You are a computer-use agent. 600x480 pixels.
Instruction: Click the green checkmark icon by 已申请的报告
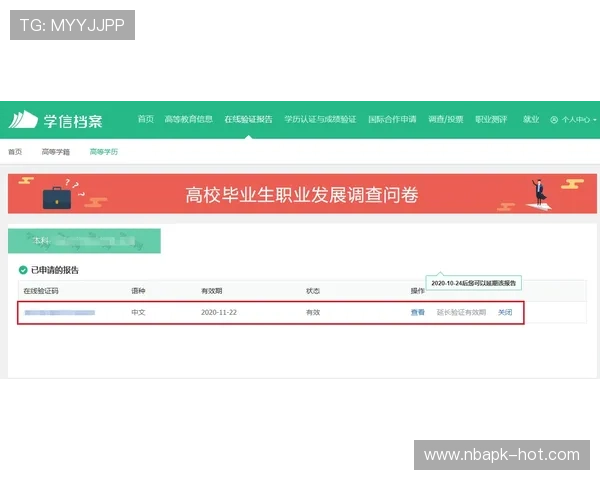pyautogui.click(x=23, y=270)
